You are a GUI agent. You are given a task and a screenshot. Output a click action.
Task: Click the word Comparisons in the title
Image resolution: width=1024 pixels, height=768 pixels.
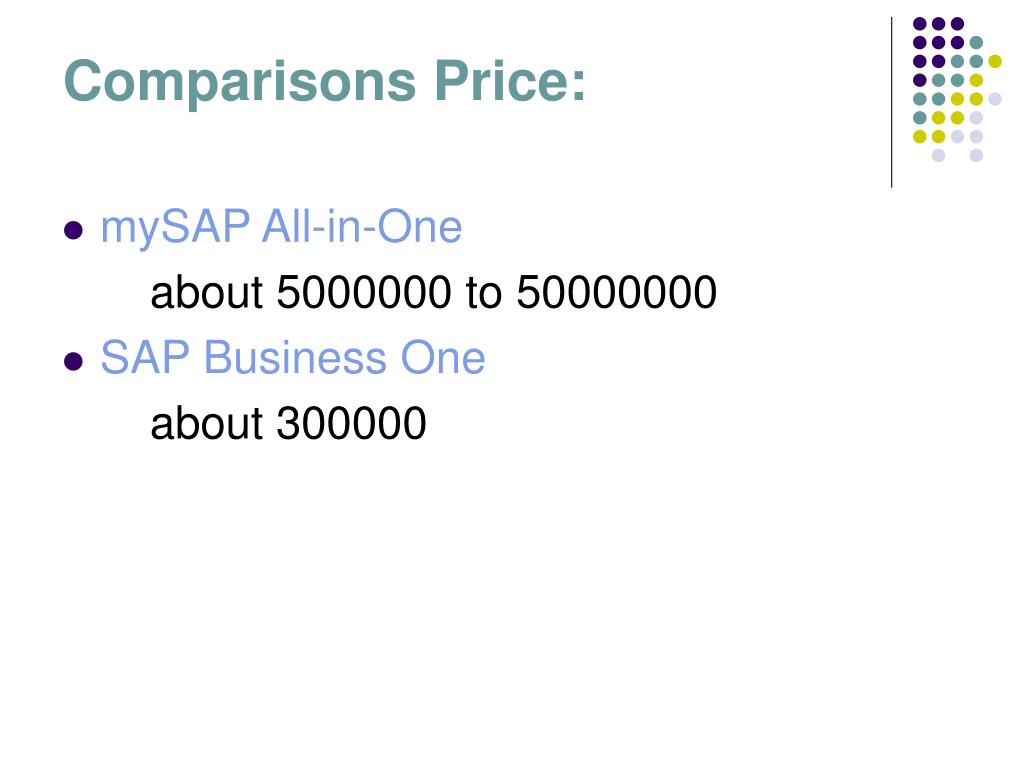(240, 82)
